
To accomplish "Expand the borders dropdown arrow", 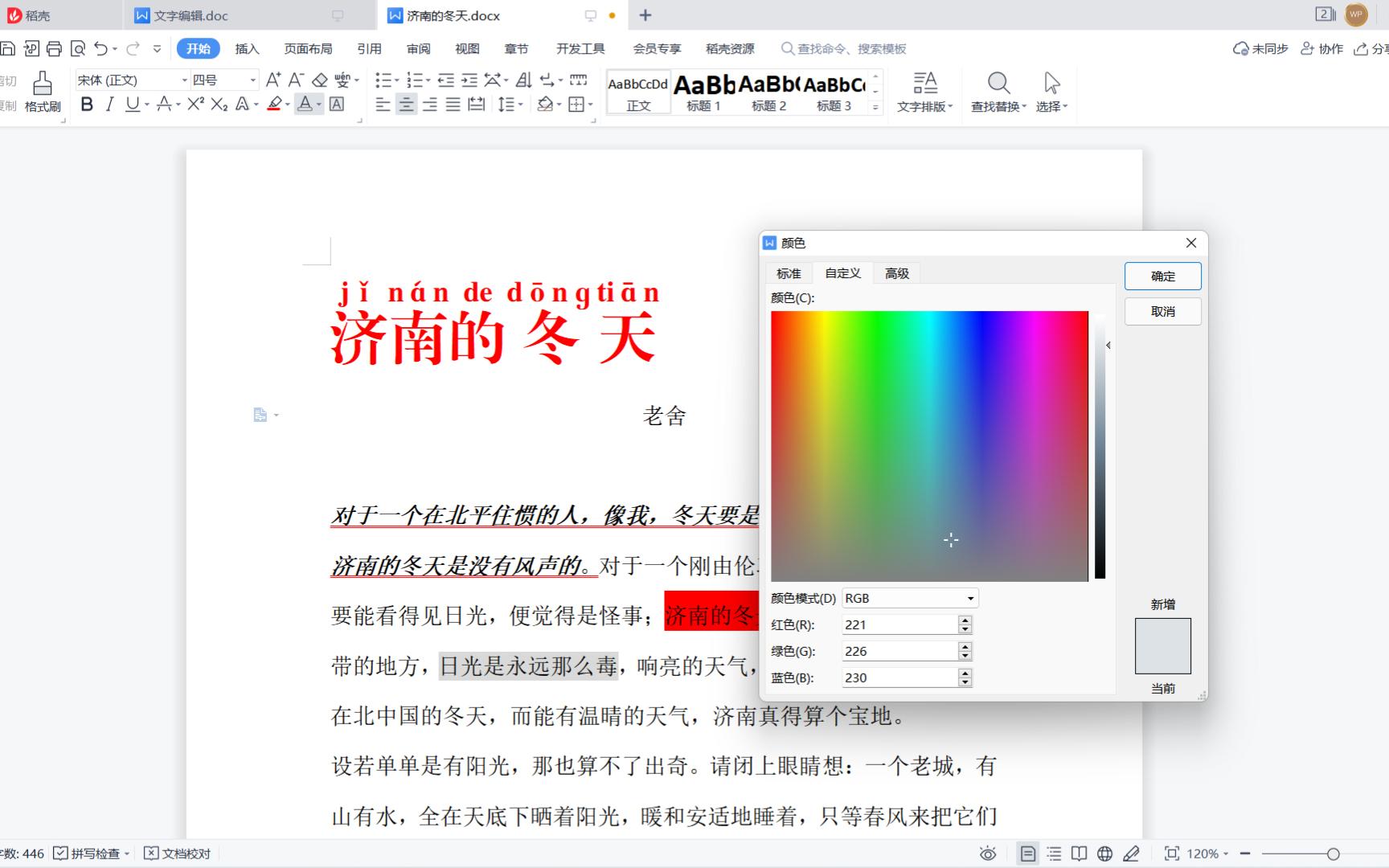I will point(591,104).
